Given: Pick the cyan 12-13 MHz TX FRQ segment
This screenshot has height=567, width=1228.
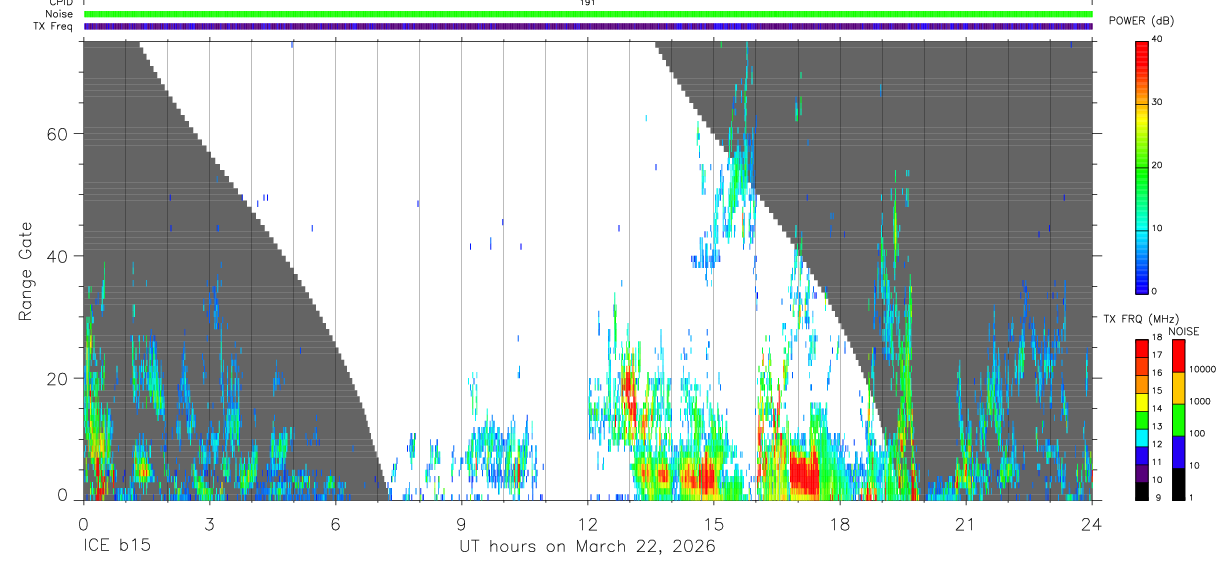Looking at the screenshot, I should 1142,437.
